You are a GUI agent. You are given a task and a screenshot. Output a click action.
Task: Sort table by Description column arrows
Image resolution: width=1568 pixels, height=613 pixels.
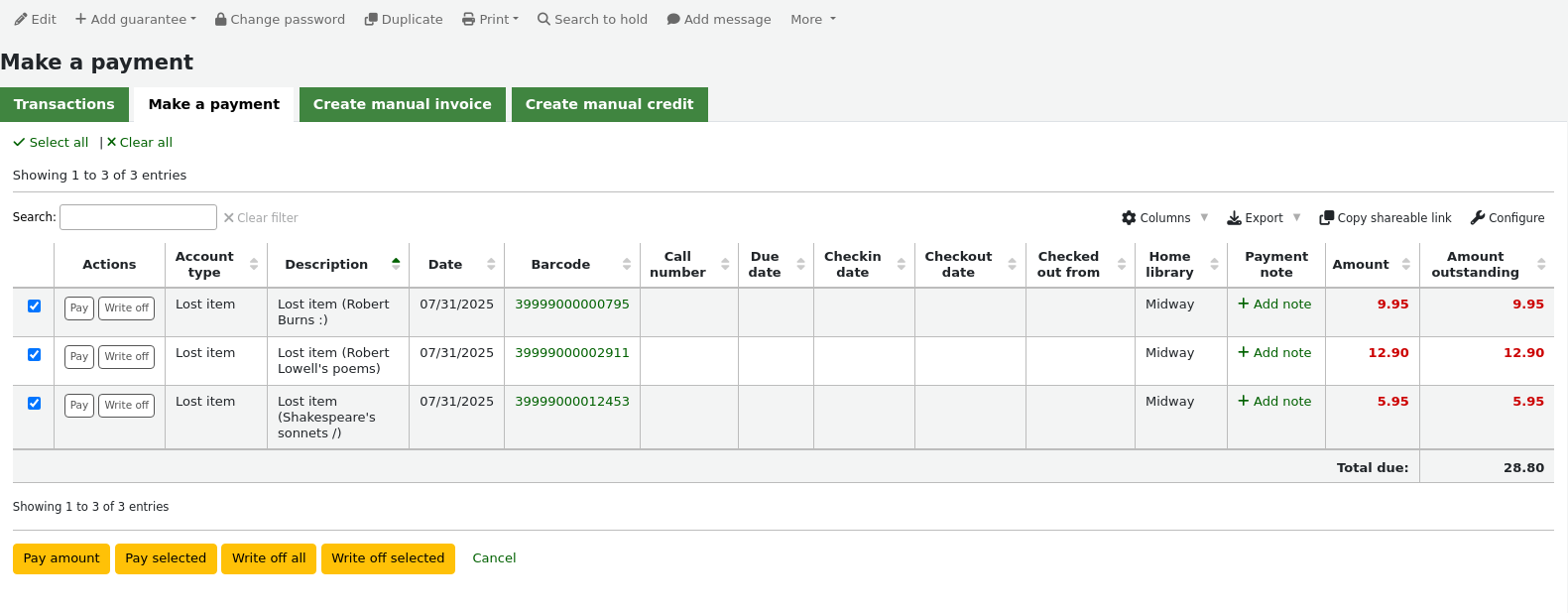[396, 264]
